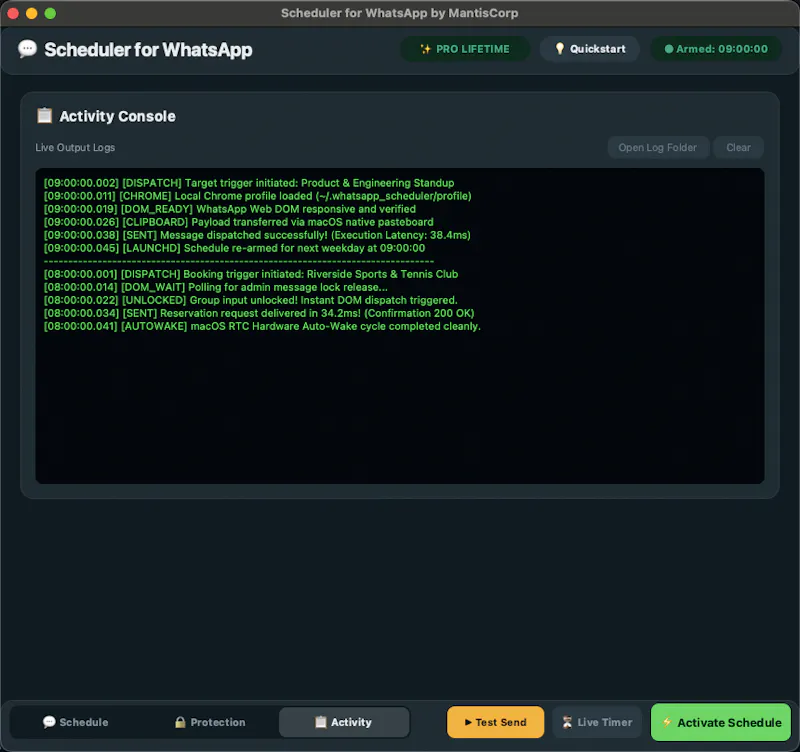Click the padlock icon on Protection tab
Viewport: 800px width, 752px height.
tap(180, 722)
